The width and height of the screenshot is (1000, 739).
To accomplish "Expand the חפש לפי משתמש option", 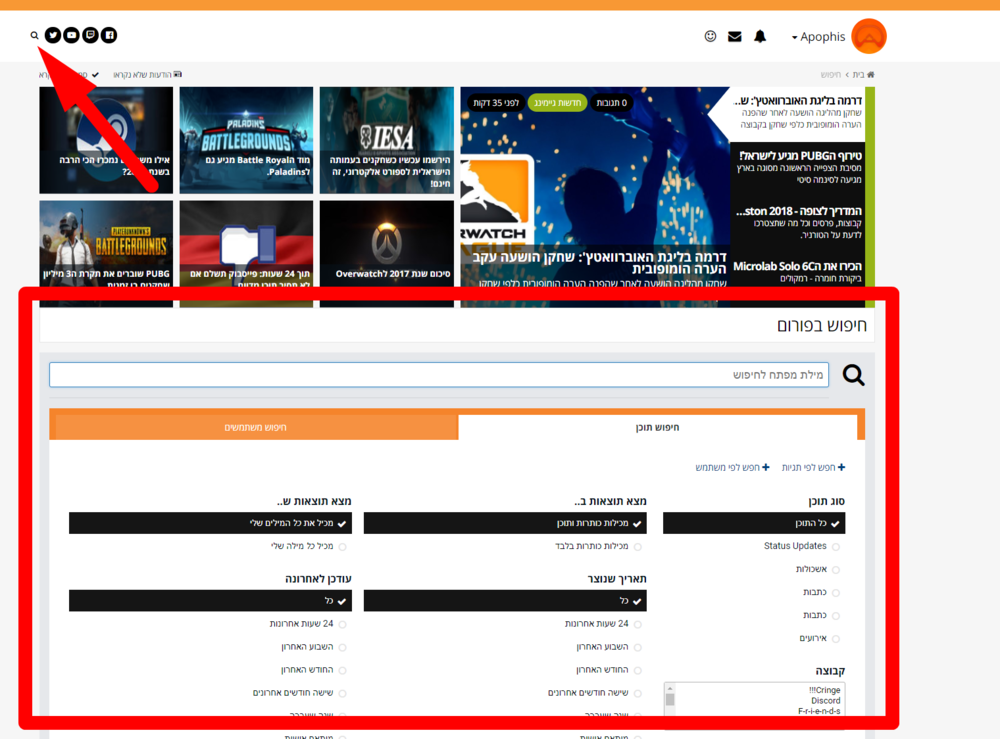I will click(x=733, y=468).
